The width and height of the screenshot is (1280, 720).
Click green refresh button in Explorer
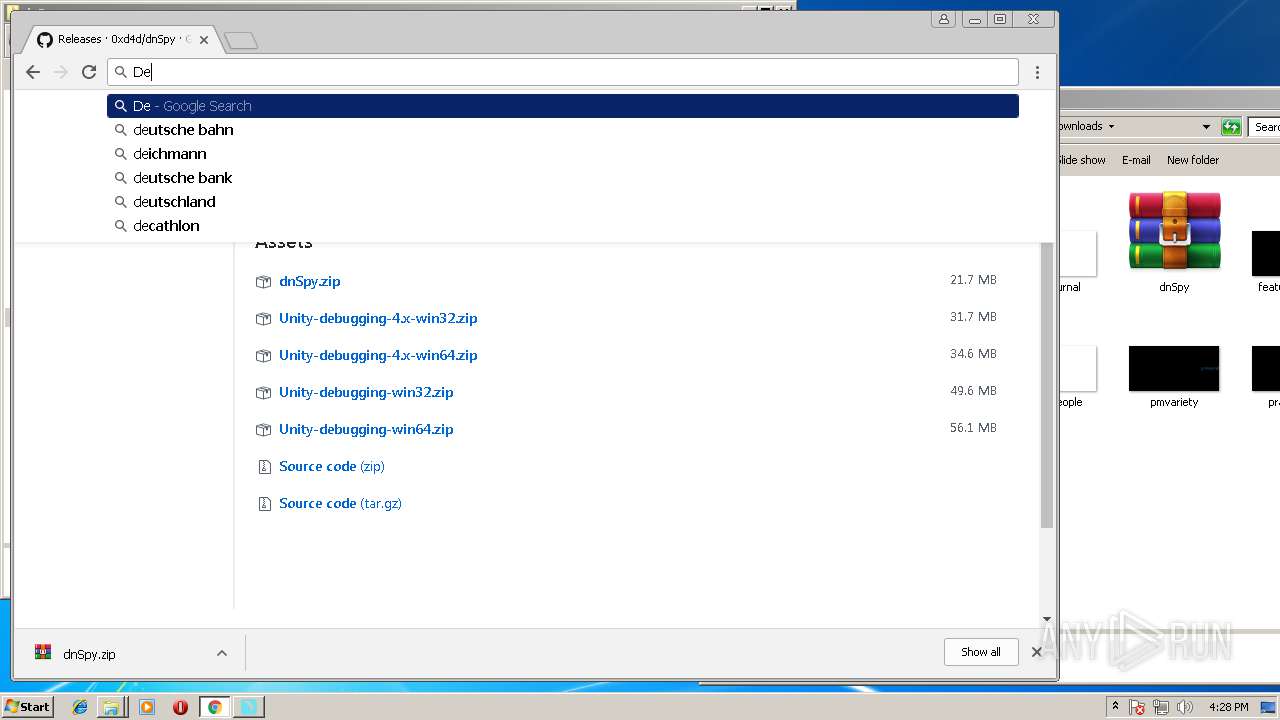(x=1232, y=127)
